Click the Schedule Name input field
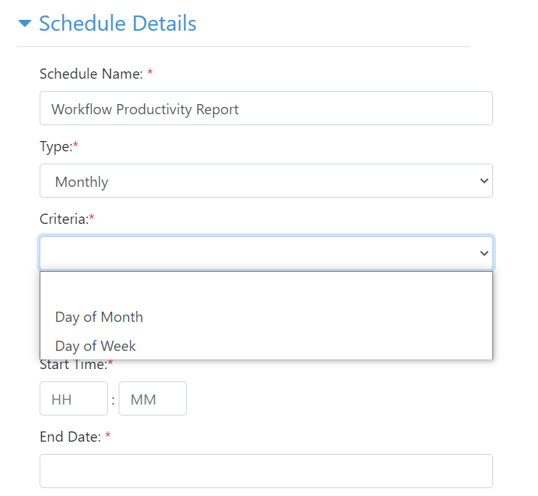 266,108
